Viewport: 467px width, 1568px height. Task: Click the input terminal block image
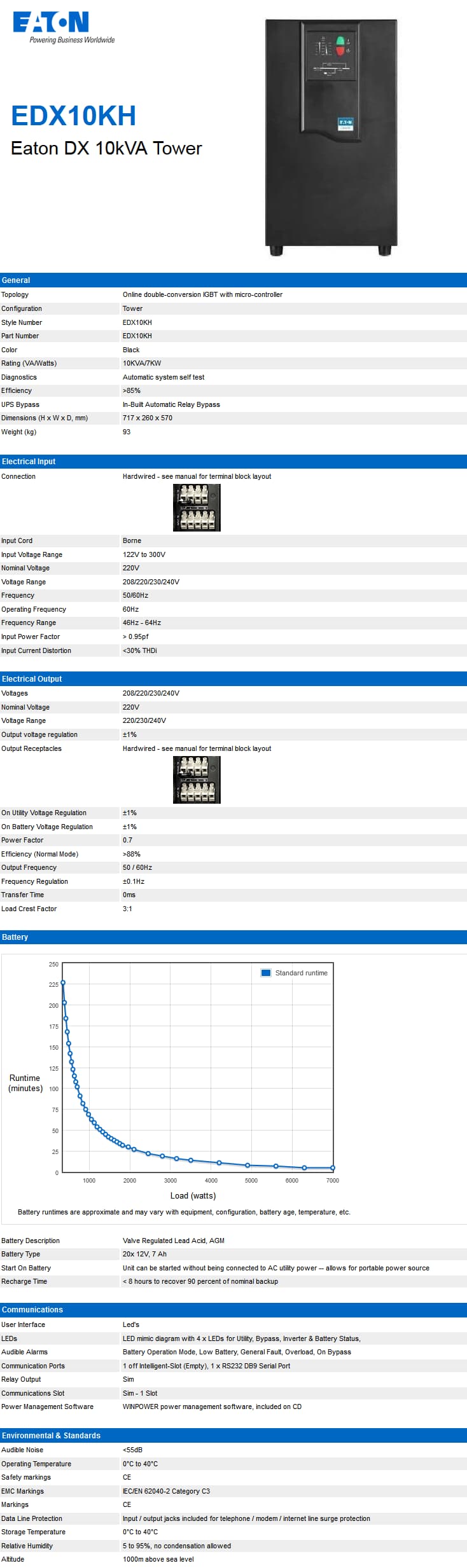[x=197, y=507]
